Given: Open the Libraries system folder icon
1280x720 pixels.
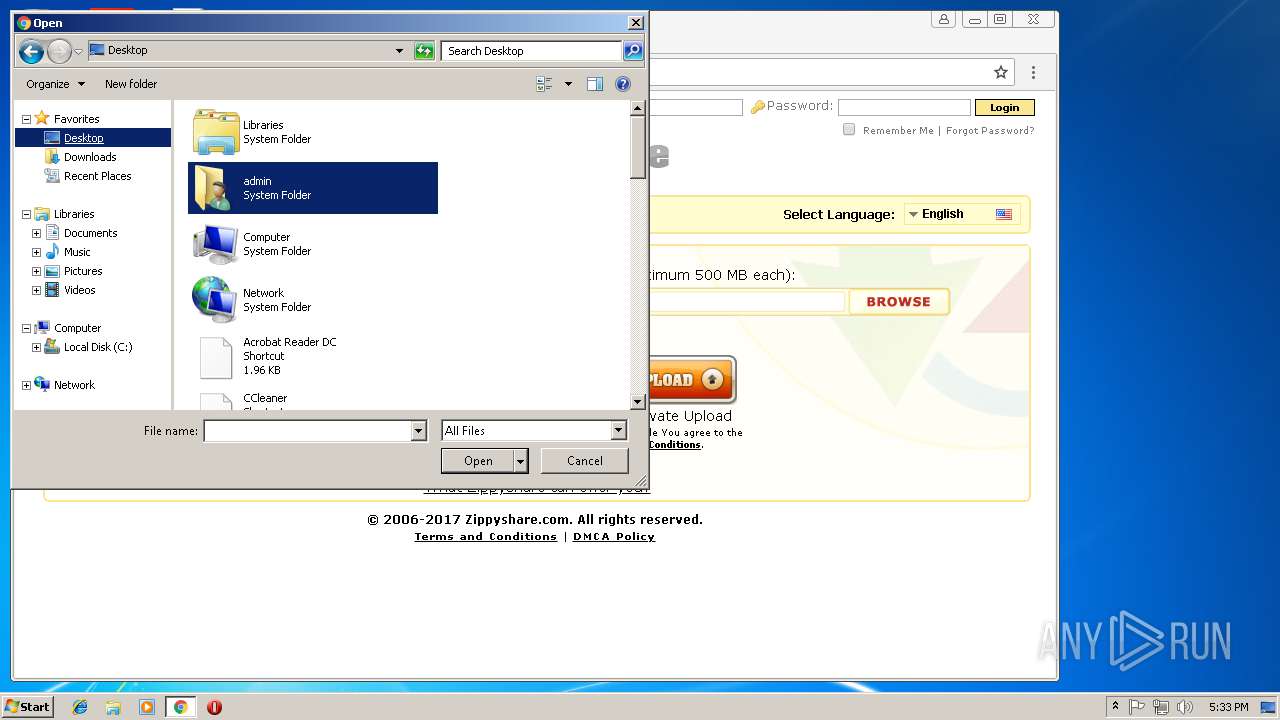Looking at the screenshot, I should coord(215,132).
